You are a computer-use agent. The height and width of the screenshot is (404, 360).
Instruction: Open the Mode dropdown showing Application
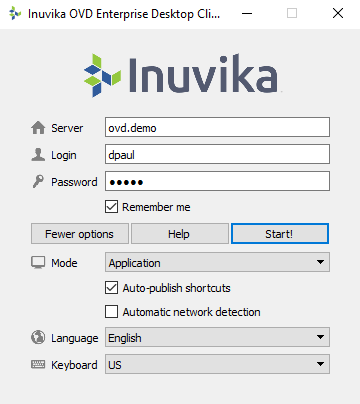point(217,262)
